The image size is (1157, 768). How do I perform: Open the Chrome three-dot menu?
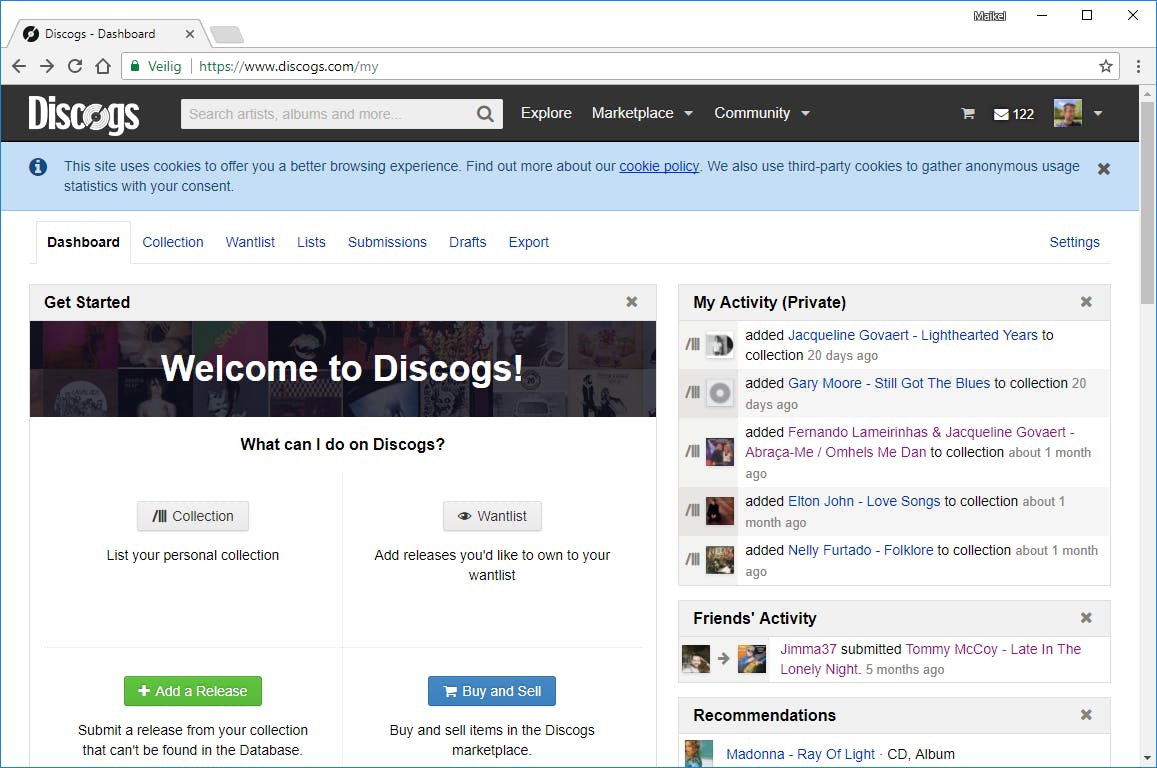click(1138, 66)
